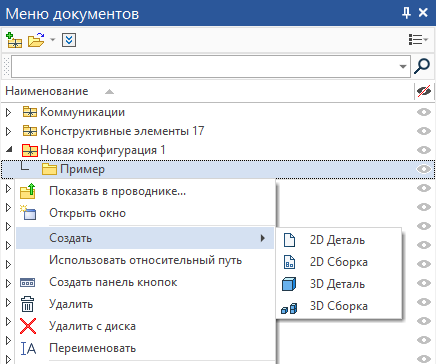
Task: Sort by the Наименование column header
Action: coord(47,91)
